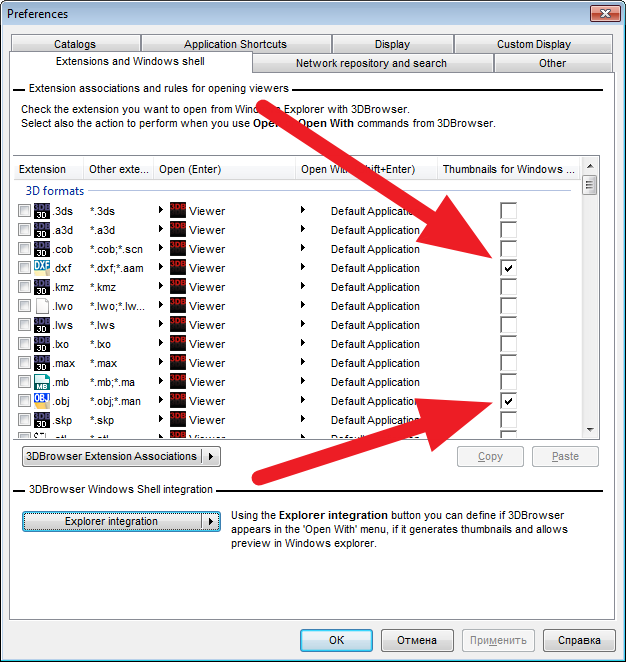Image resolution: width=626 pixels, height=662 pixels.
Task: Enable Windows thumbnails for .3ds
Action: click(508, 211)
